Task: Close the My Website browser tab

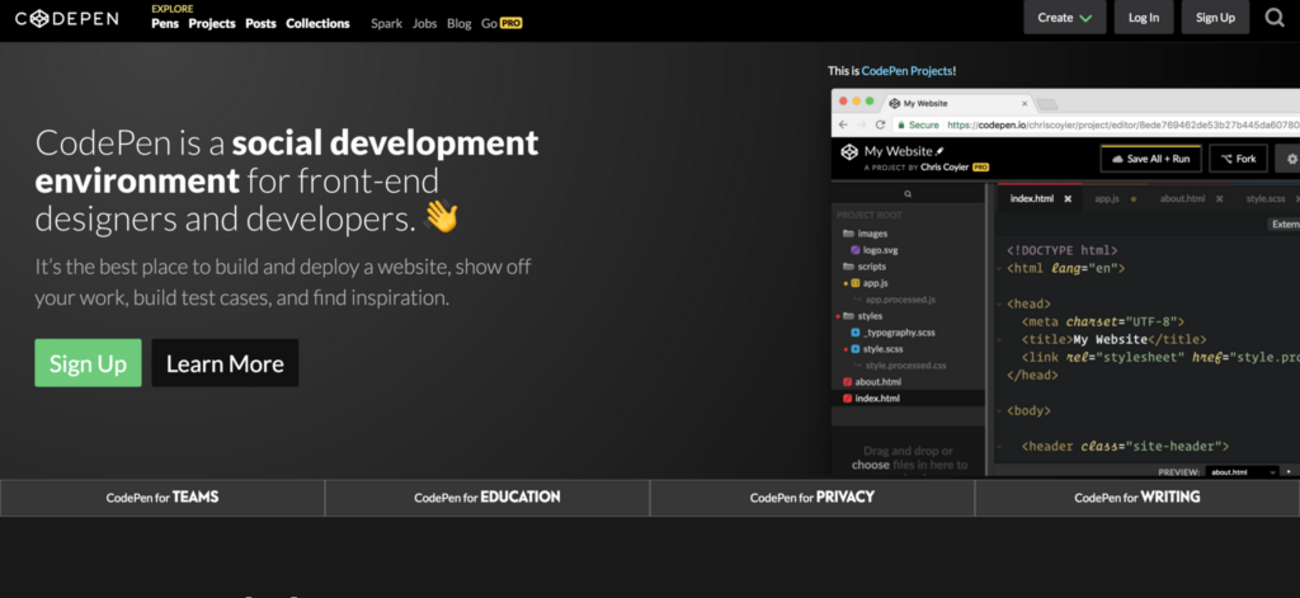Action: click(x=1024, y=103)
